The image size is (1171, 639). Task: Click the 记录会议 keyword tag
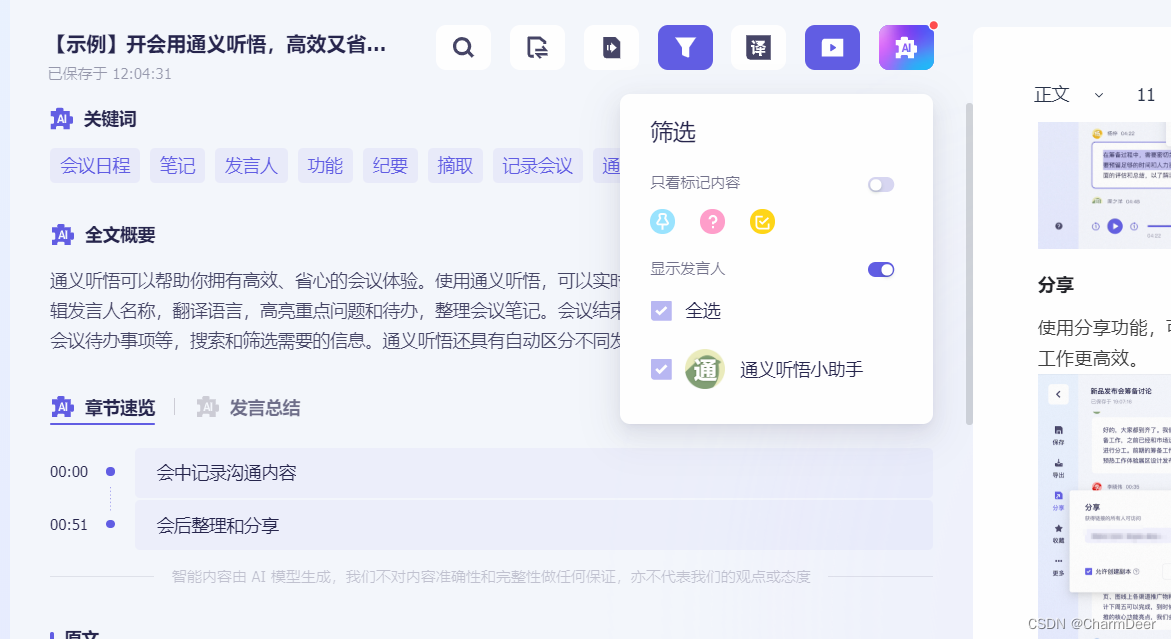coord(538,166)
